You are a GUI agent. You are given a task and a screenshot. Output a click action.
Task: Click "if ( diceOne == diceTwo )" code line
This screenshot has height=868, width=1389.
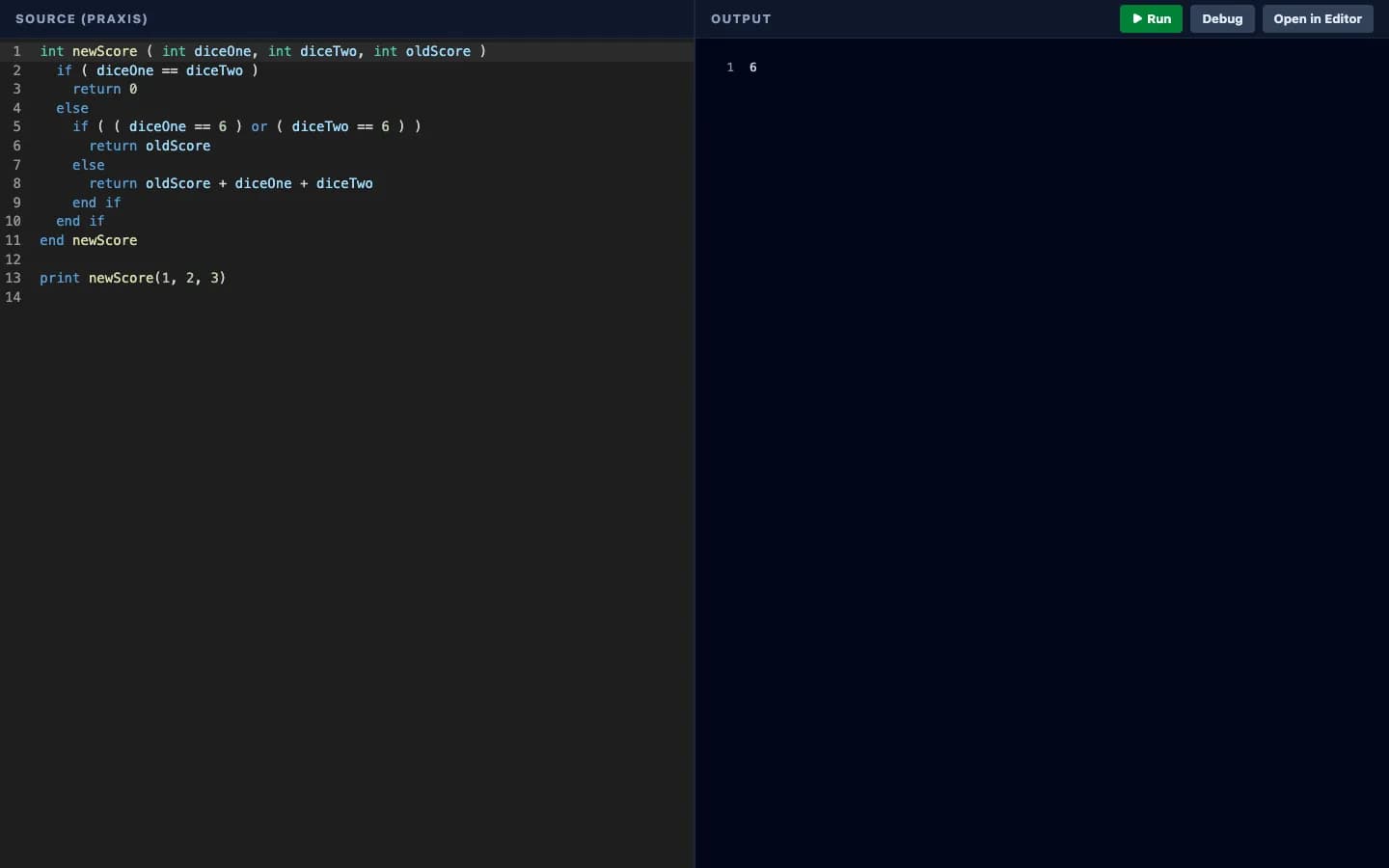[x=157, y=70]
